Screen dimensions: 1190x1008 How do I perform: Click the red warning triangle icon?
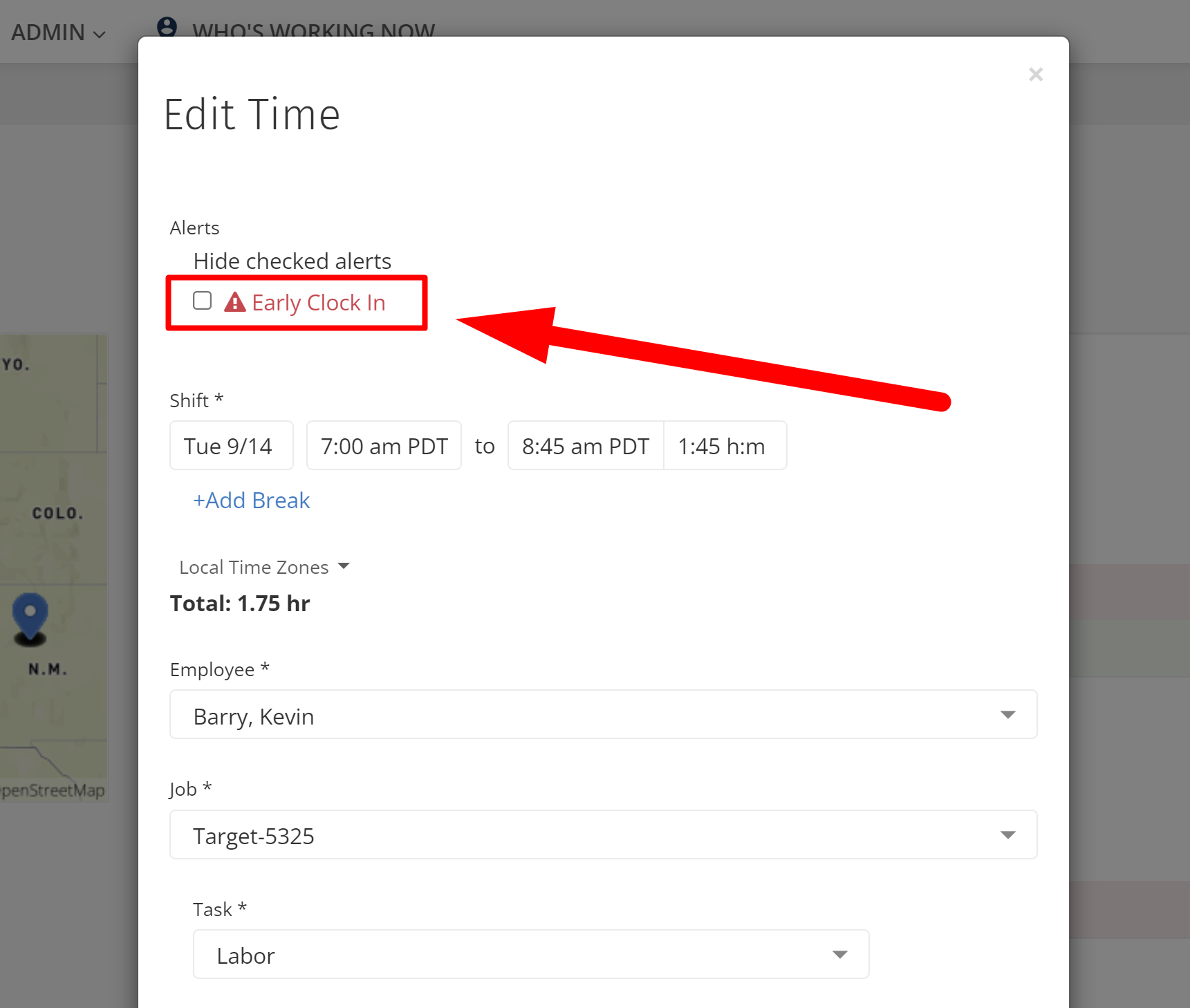235,302
